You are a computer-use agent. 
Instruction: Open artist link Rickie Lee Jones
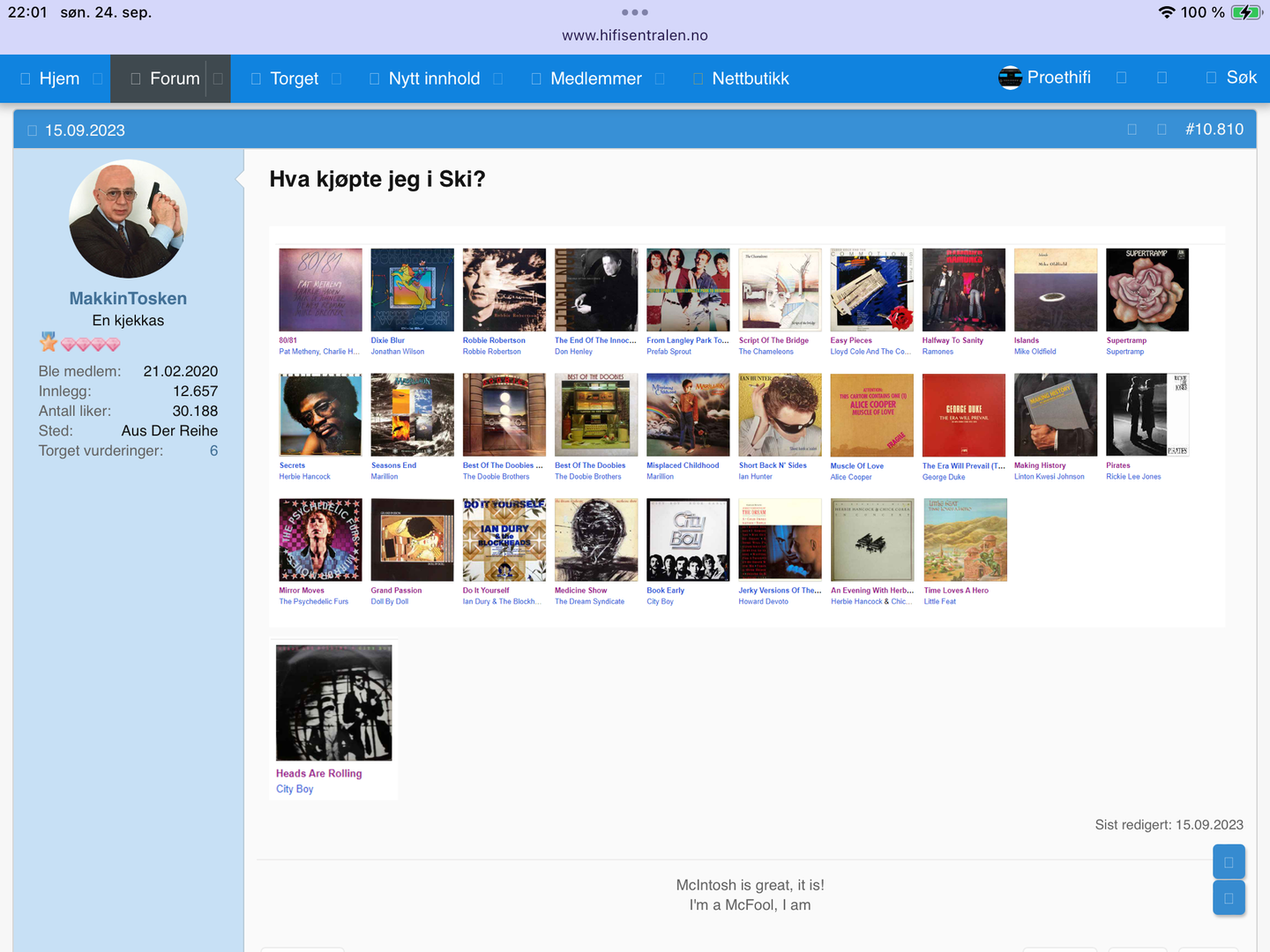point(1133,477)
